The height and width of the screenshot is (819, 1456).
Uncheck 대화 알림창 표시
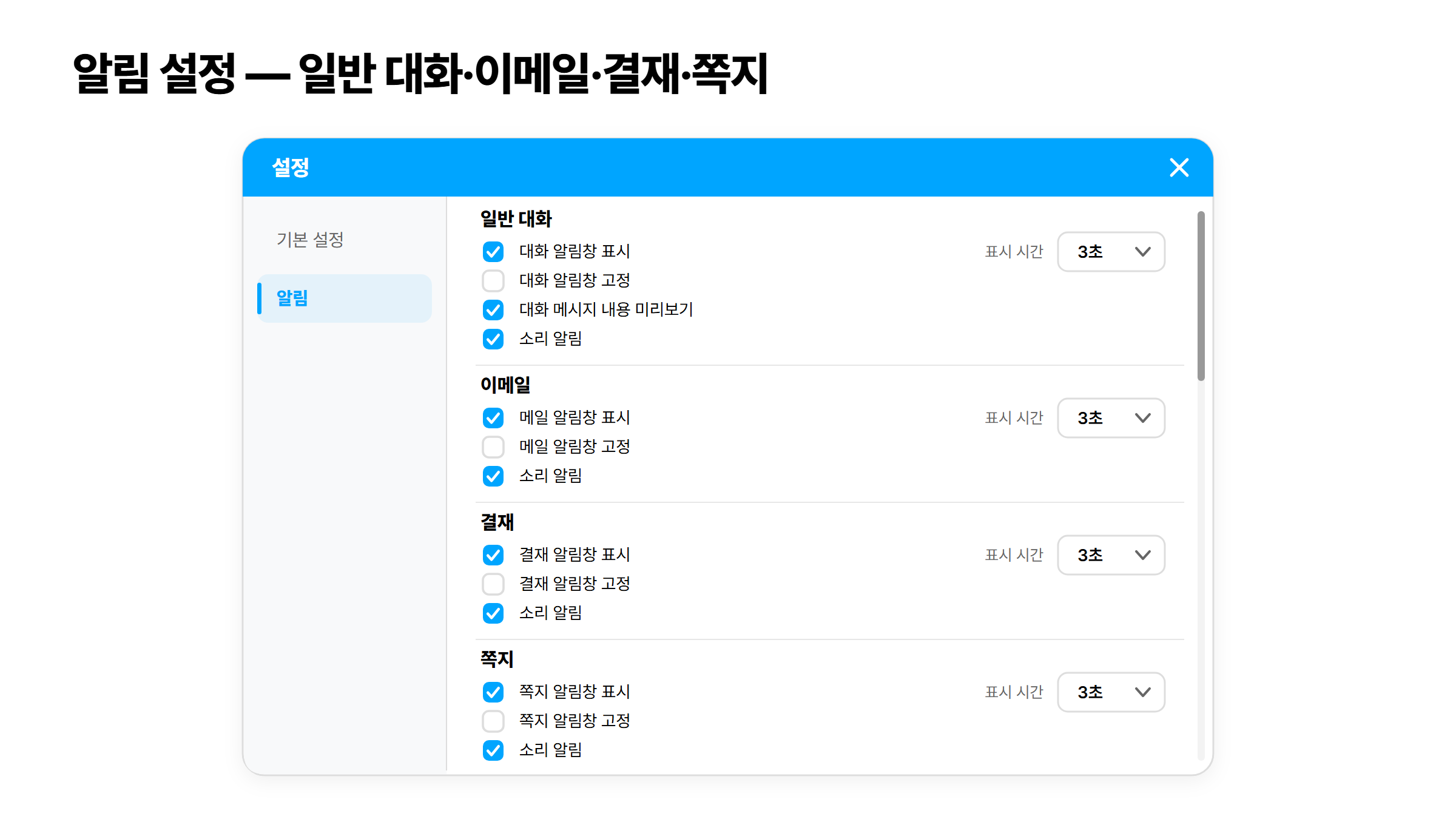click(x=493, y=251)
